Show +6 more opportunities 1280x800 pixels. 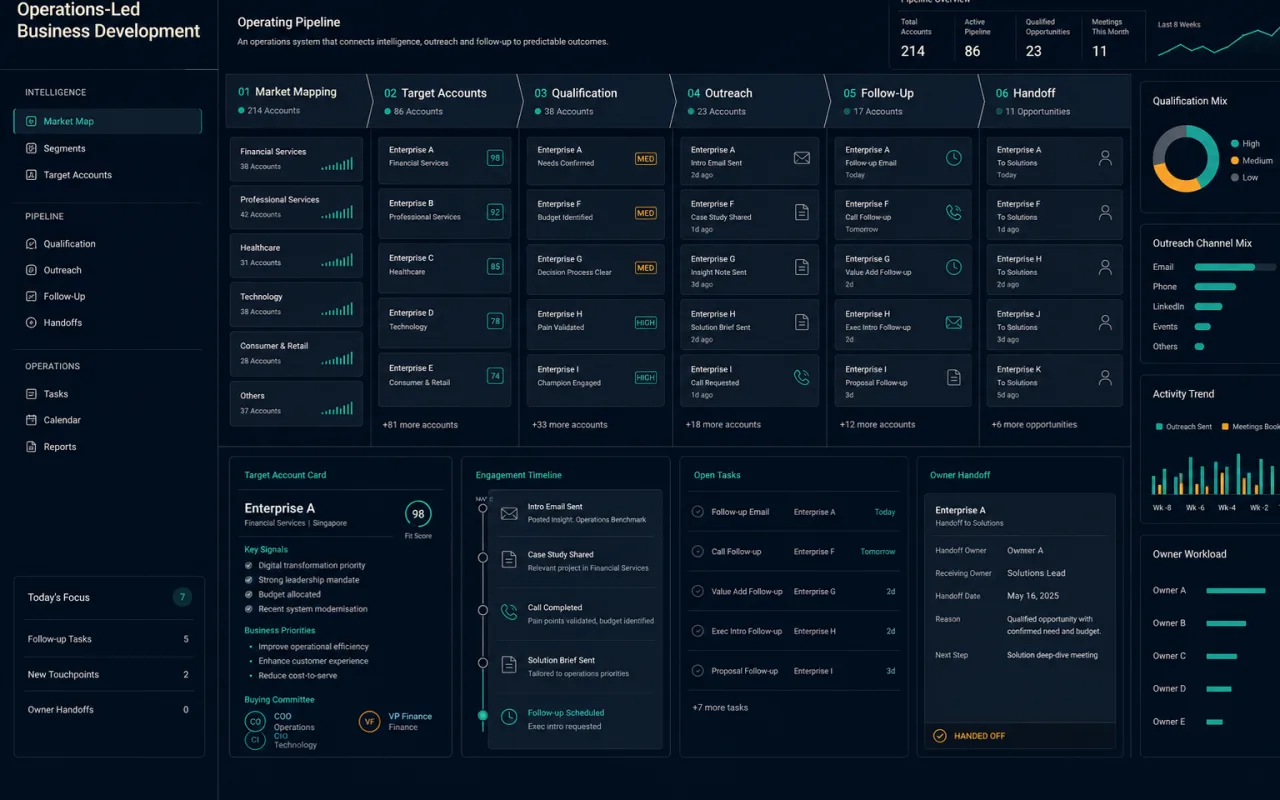pyautogui.click(x=1034, y=425)
